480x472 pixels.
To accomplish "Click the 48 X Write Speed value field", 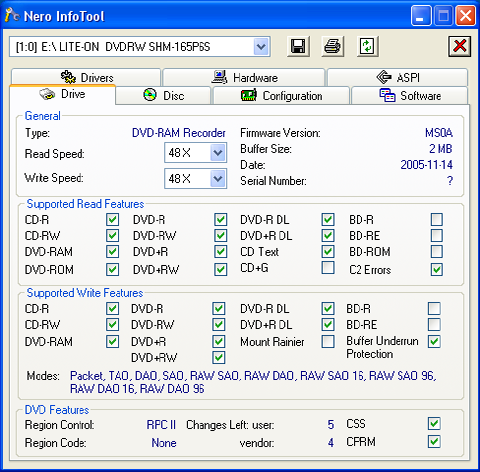I will click(x=195, y=179).
